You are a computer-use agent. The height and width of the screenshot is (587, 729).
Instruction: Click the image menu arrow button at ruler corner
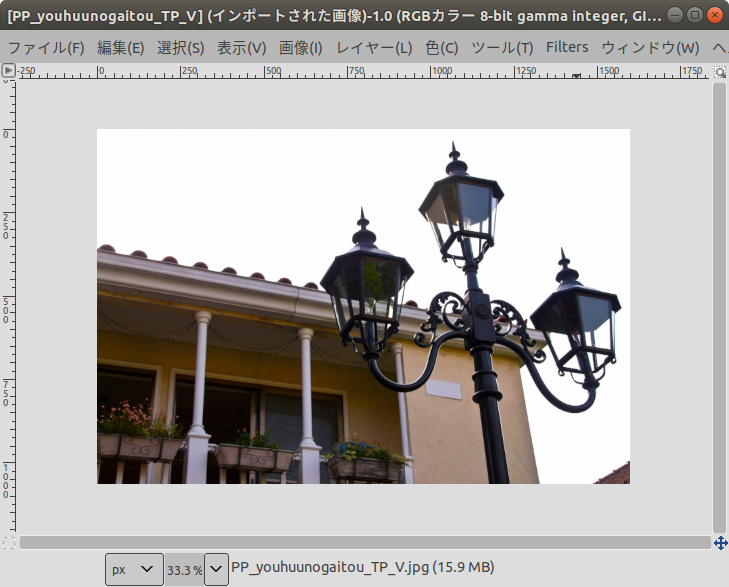point(8,71)
